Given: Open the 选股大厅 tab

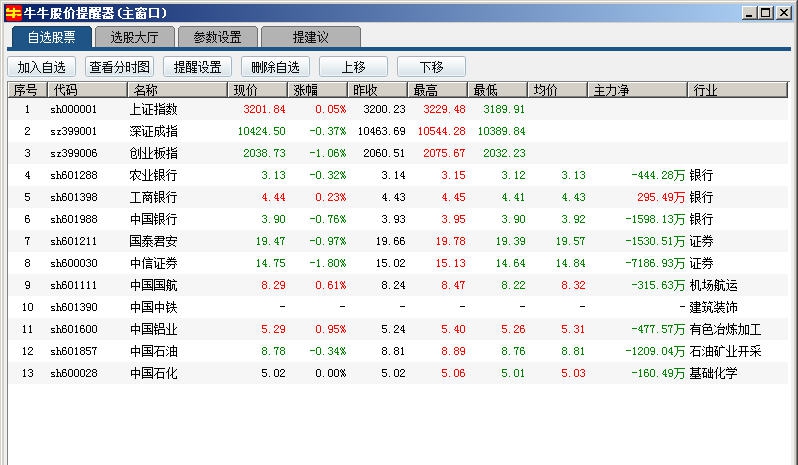Looking at the screenshot, I should 134,37.
